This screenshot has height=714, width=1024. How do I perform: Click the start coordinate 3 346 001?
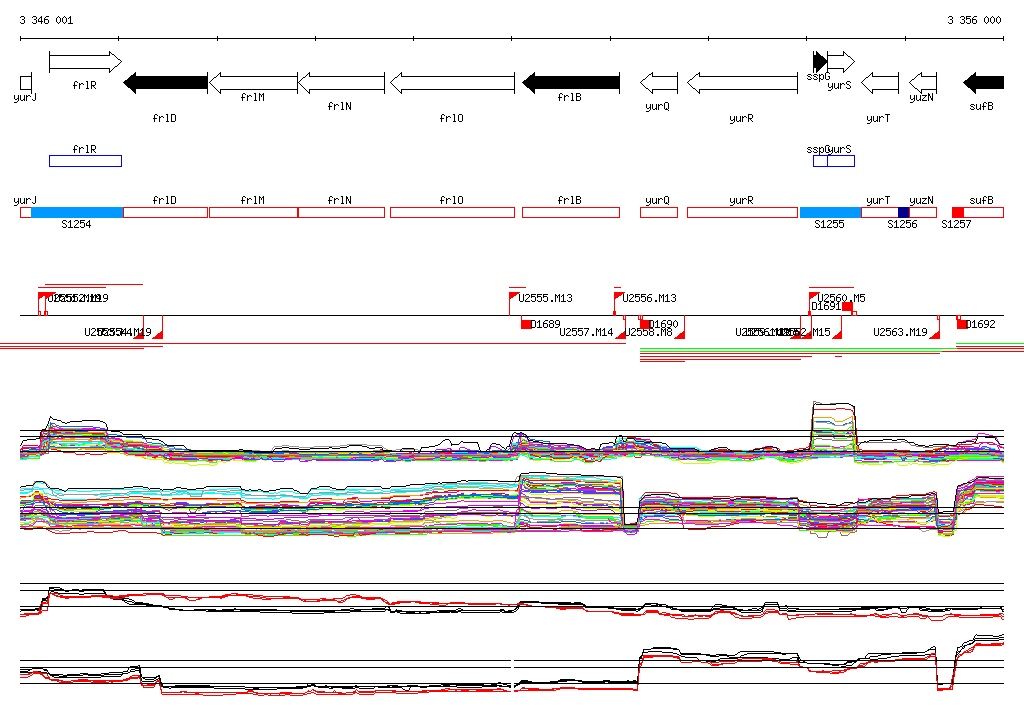(x=46, y=20)
